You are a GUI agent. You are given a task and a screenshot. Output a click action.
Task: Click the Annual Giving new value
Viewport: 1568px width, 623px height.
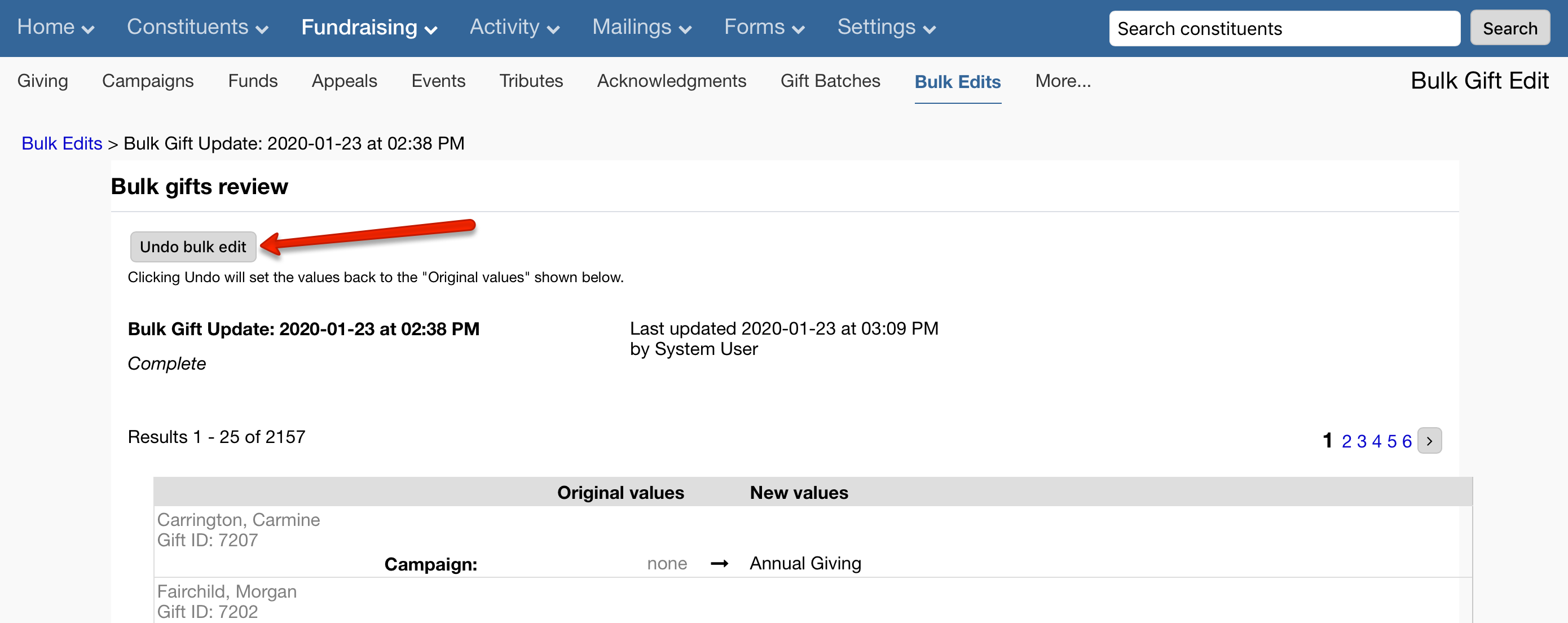(x=805, y=563)
